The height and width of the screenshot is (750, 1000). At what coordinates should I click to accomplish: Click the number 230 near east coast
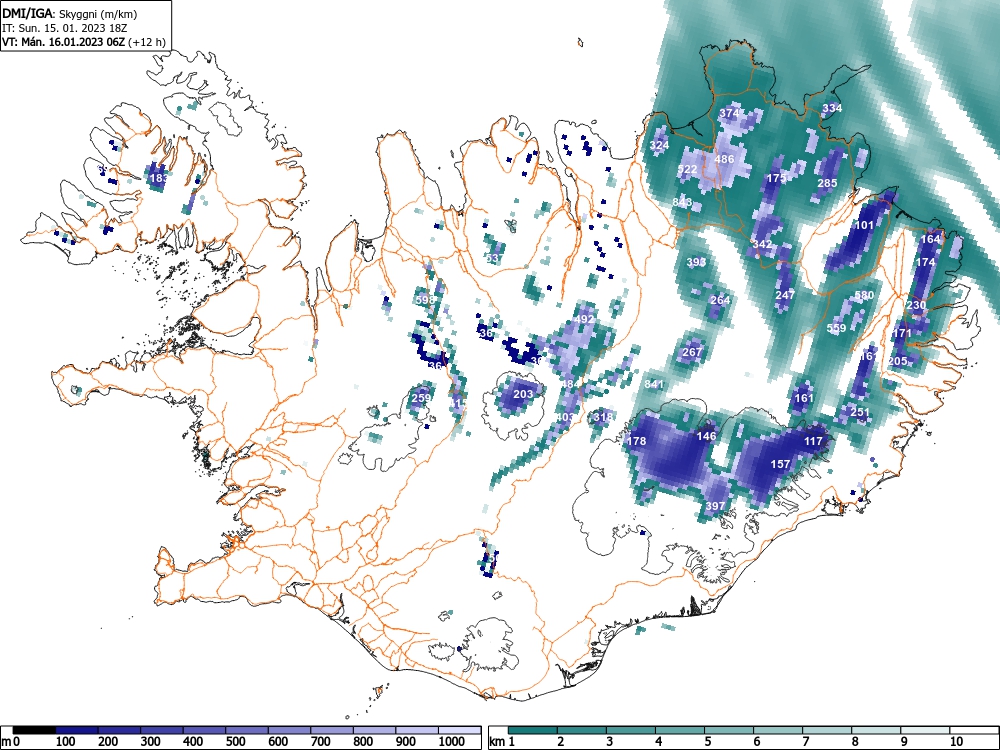pos(916,305)
